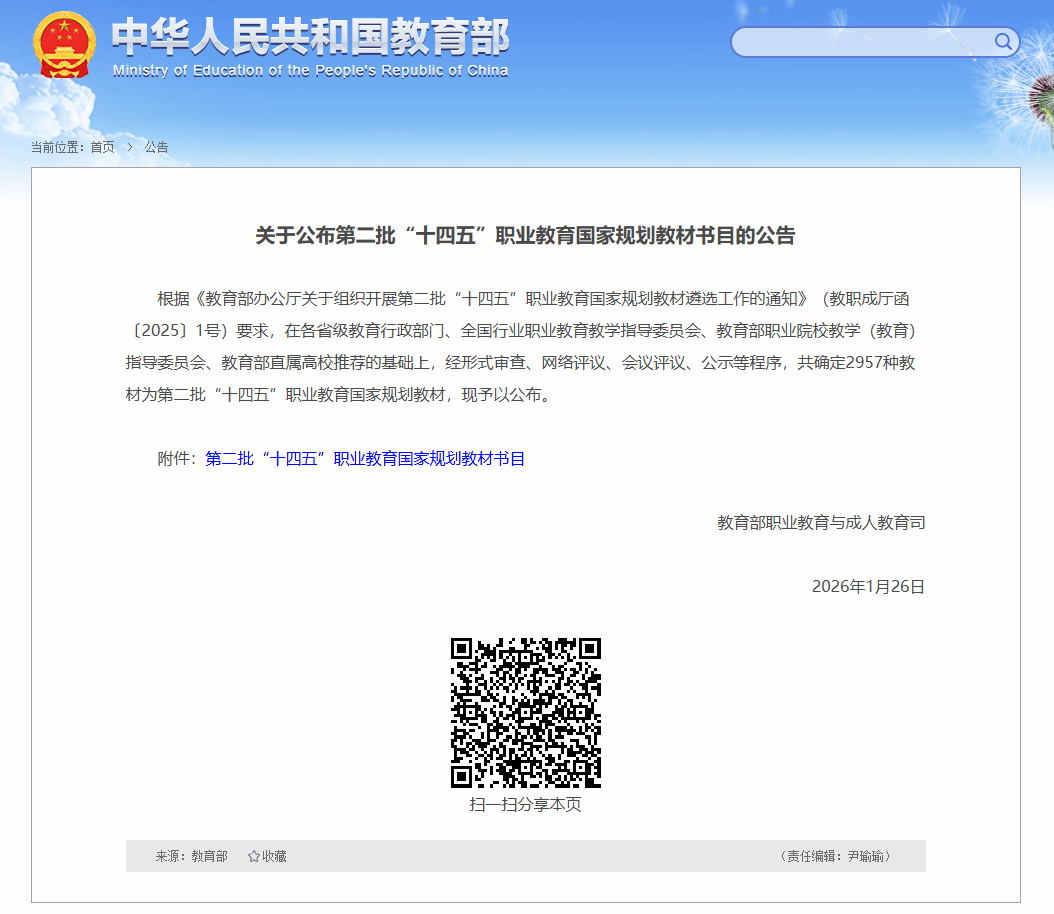Viewport: 1054px width, 914px height.
Task: Click the 当前位置 label
Action: click(x=57, y=147)
